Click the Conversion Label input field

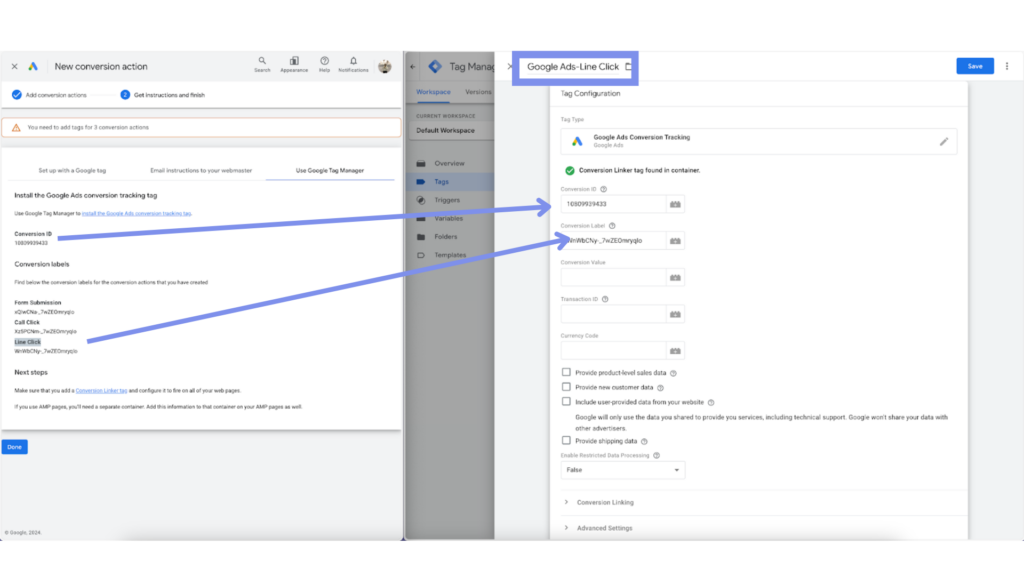(613, 241)
